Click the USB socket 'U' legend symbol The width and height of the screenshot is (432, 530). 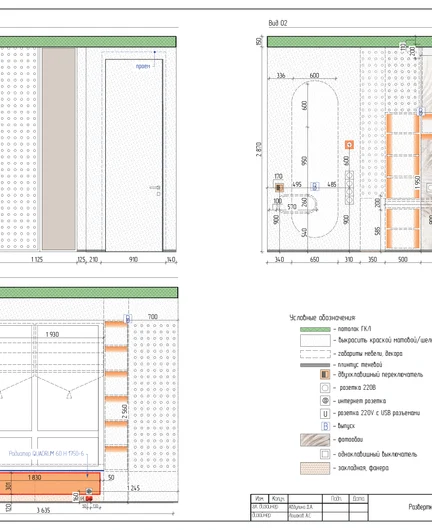325,413
